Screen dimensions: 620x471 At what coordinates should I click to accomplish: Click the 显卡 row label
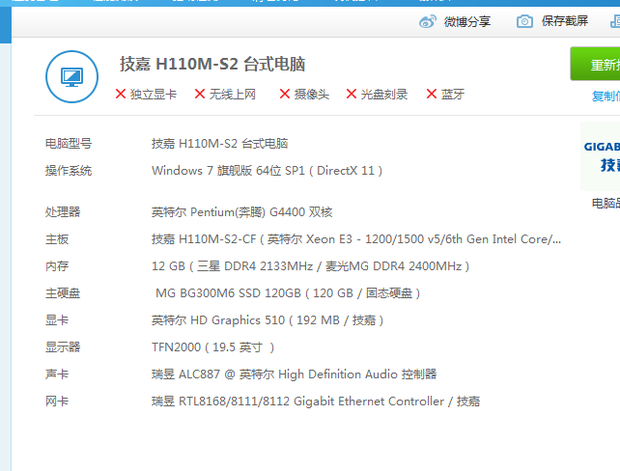coord(57,320)
